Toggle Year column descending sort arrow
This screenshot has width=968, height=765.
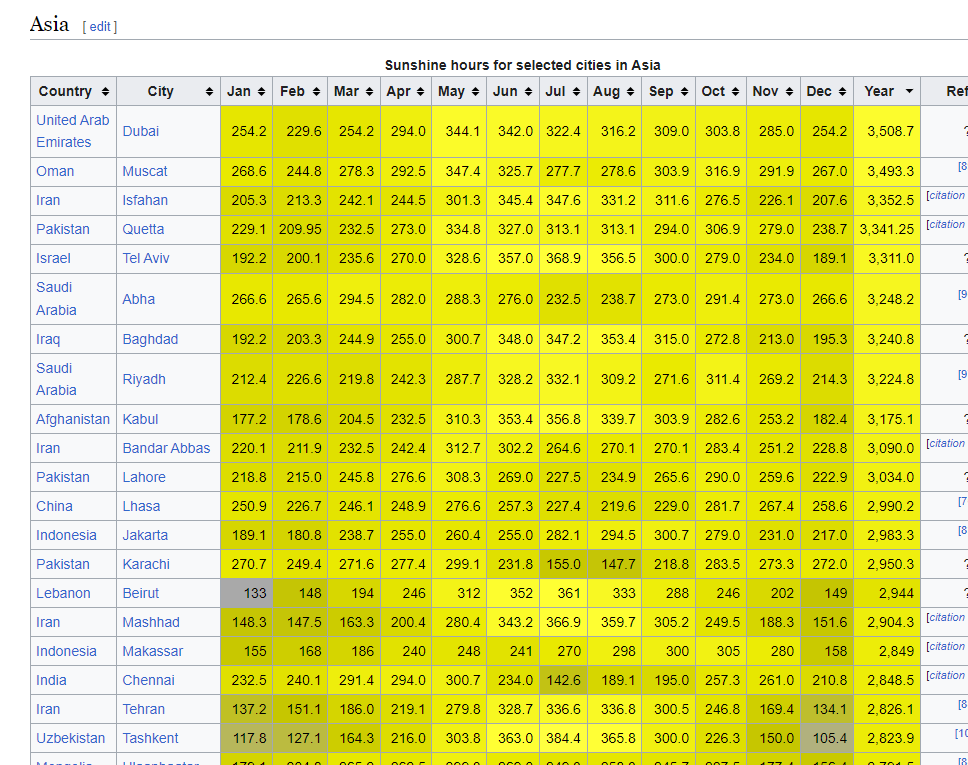point(909,91)
